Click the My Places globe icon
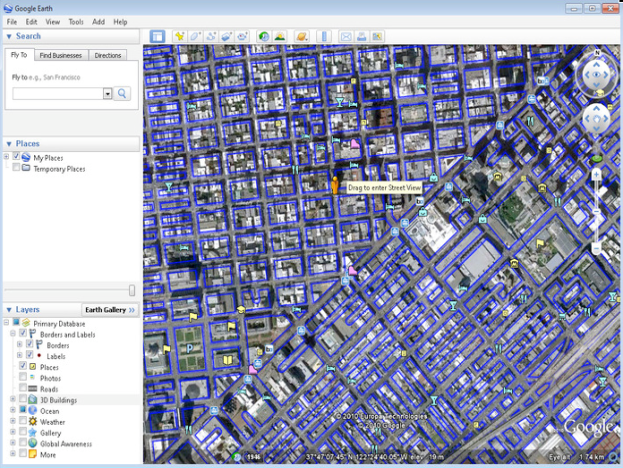623x468 pixels. (26, 157)
